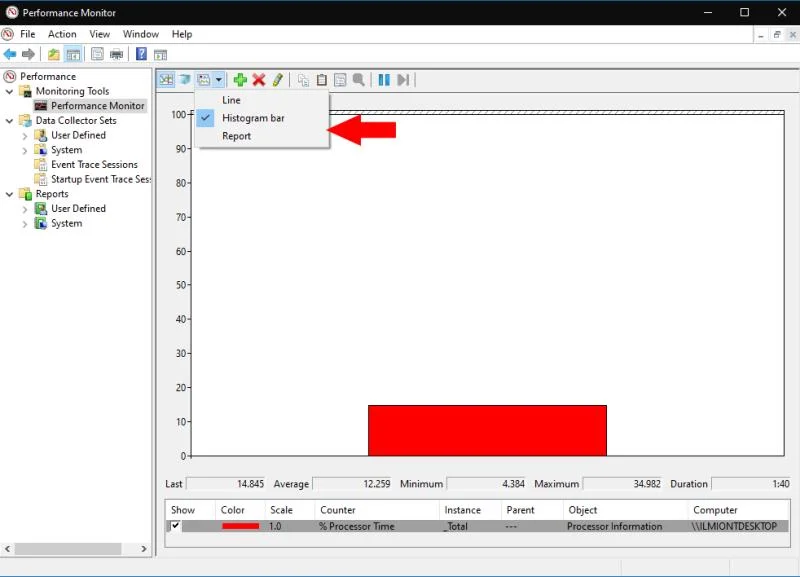Click the red histogram bar in the graph

tap(487, 431)
